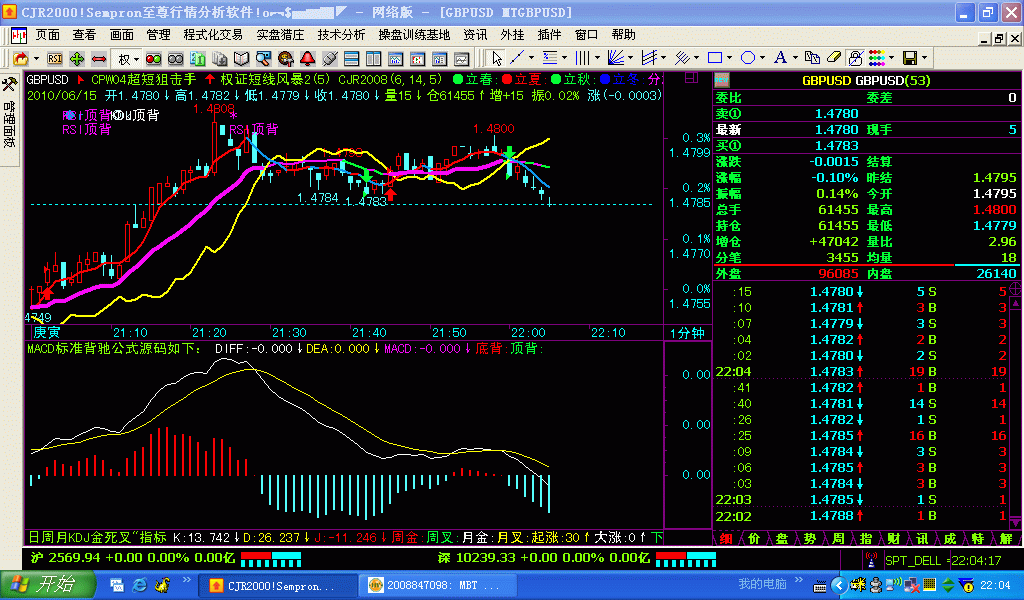Select the rectangle drawing tool
1024x600 pixels.
(715, 58)
